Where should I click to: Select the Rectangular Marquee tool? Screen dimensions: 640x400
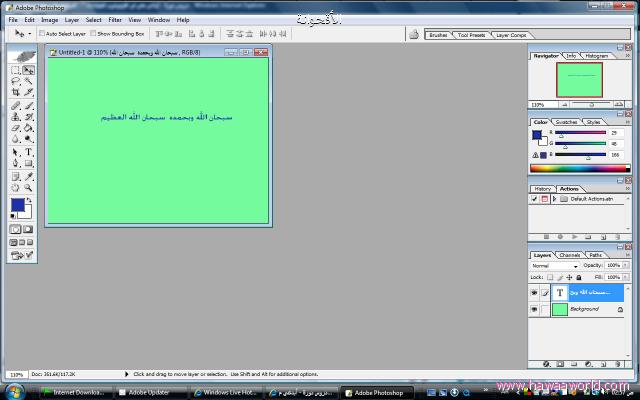(16, 70)
